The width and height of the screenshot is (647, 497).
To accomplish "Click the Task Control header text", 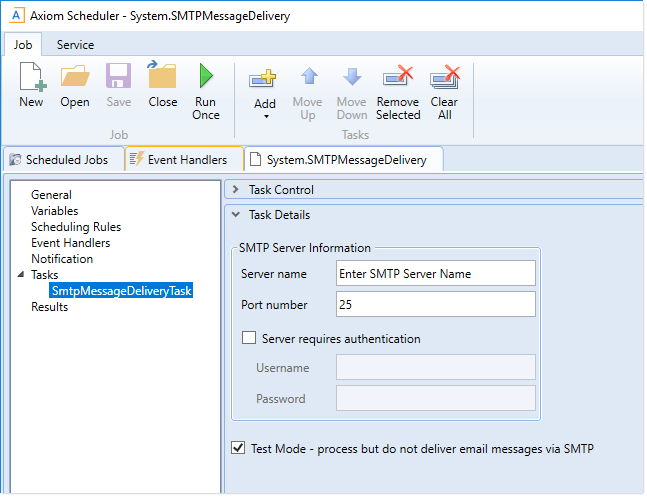I will coord(281,190).
